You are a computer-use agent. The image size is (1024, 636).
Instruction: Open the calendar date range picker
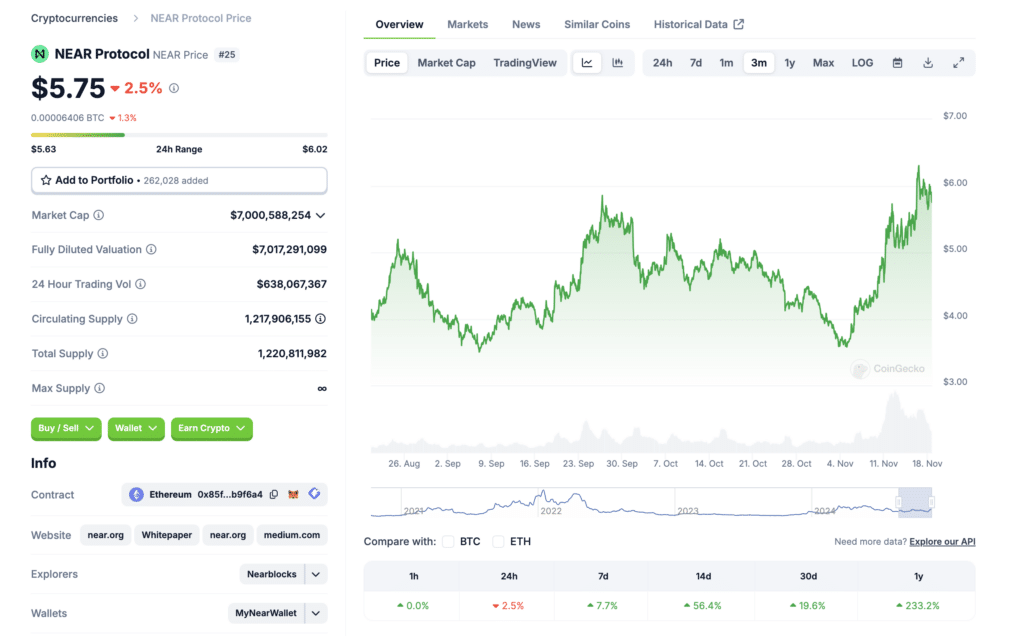tap(897, 63)
